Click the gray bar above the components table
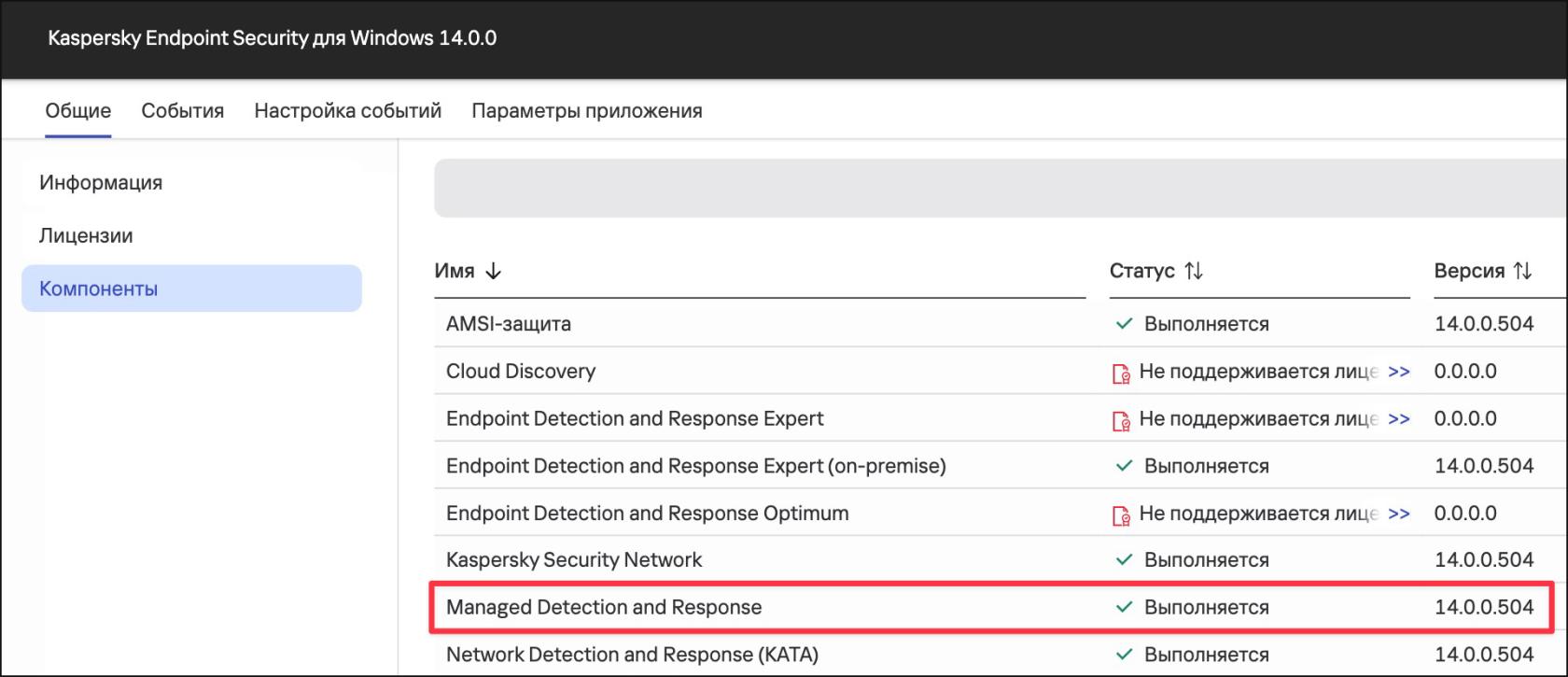The image size is (1568, 677). tap(1001, 188)
